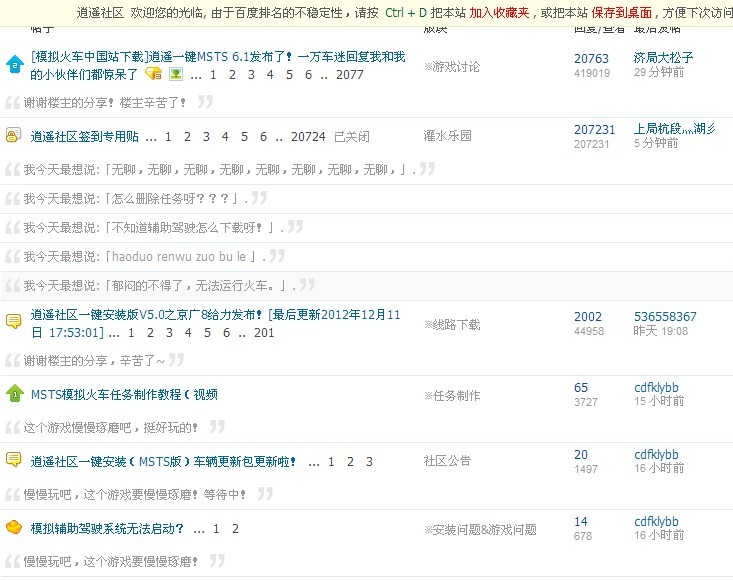Open the 灌水乐园 forum section
The image size is (733, 580).
pyautogui.click(x=447, y=136)
